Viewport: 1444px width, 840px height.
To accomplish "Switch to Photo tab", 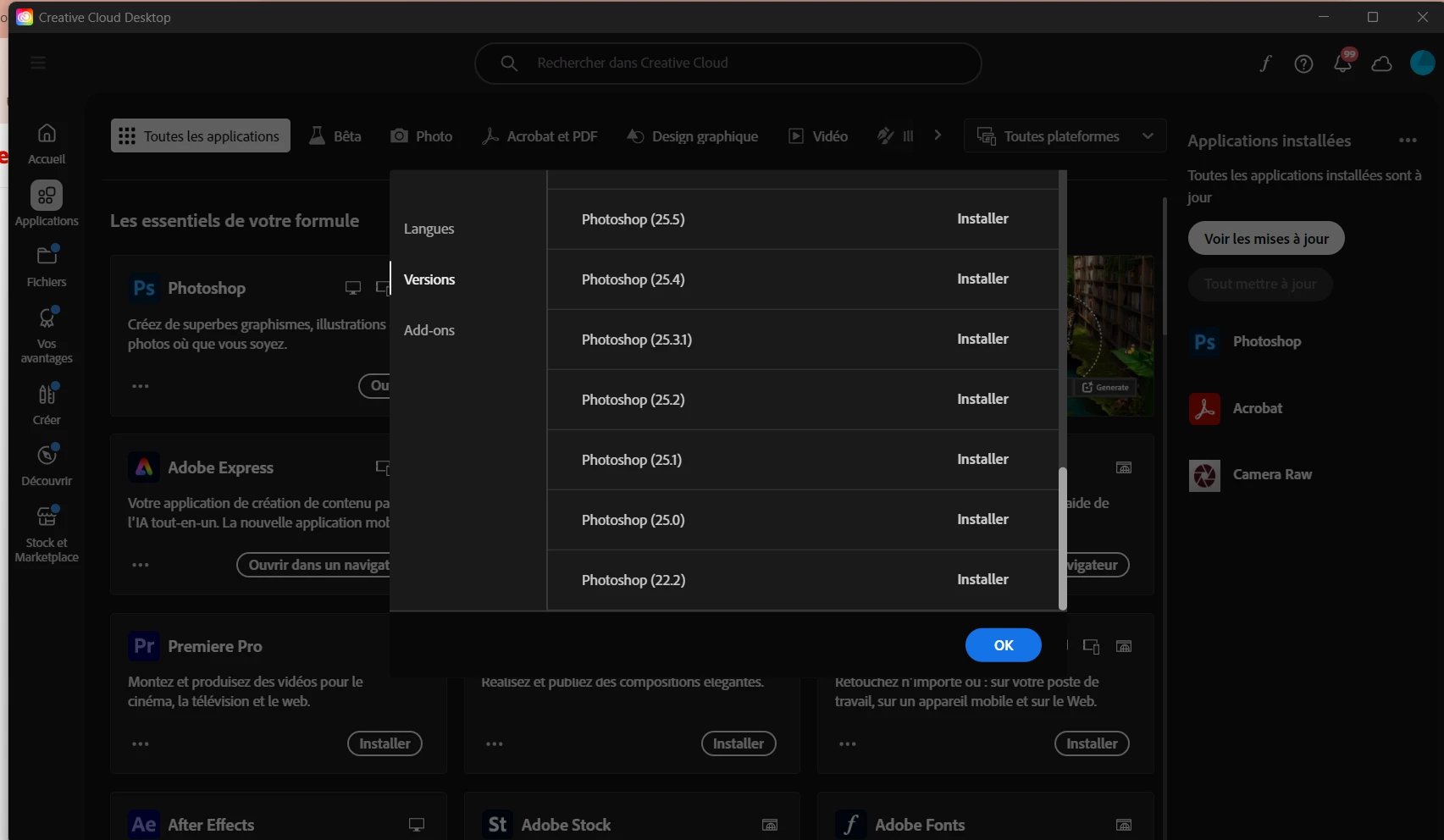I will click(422, 135).
